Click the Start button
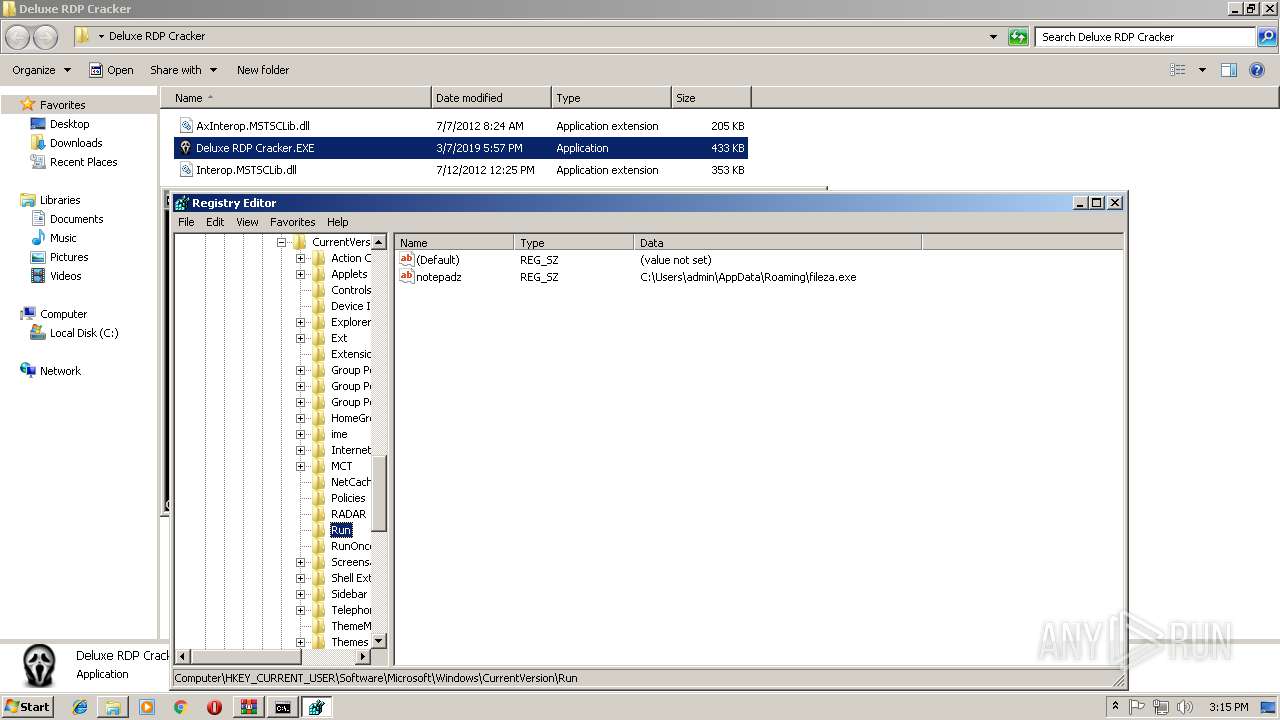Image resolution: width=1280 pixels, height=720 pixels. coord(28,707)
